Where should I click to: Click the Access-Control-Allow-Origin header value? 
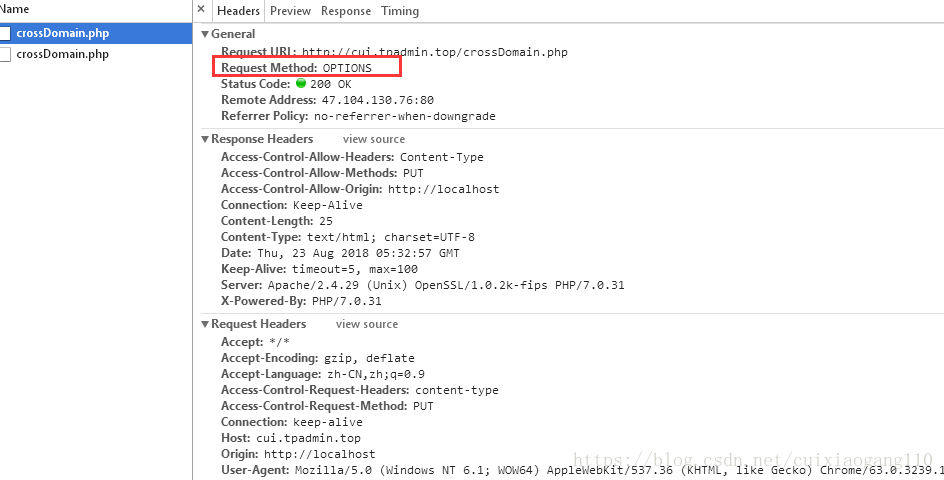click(444, 189)
